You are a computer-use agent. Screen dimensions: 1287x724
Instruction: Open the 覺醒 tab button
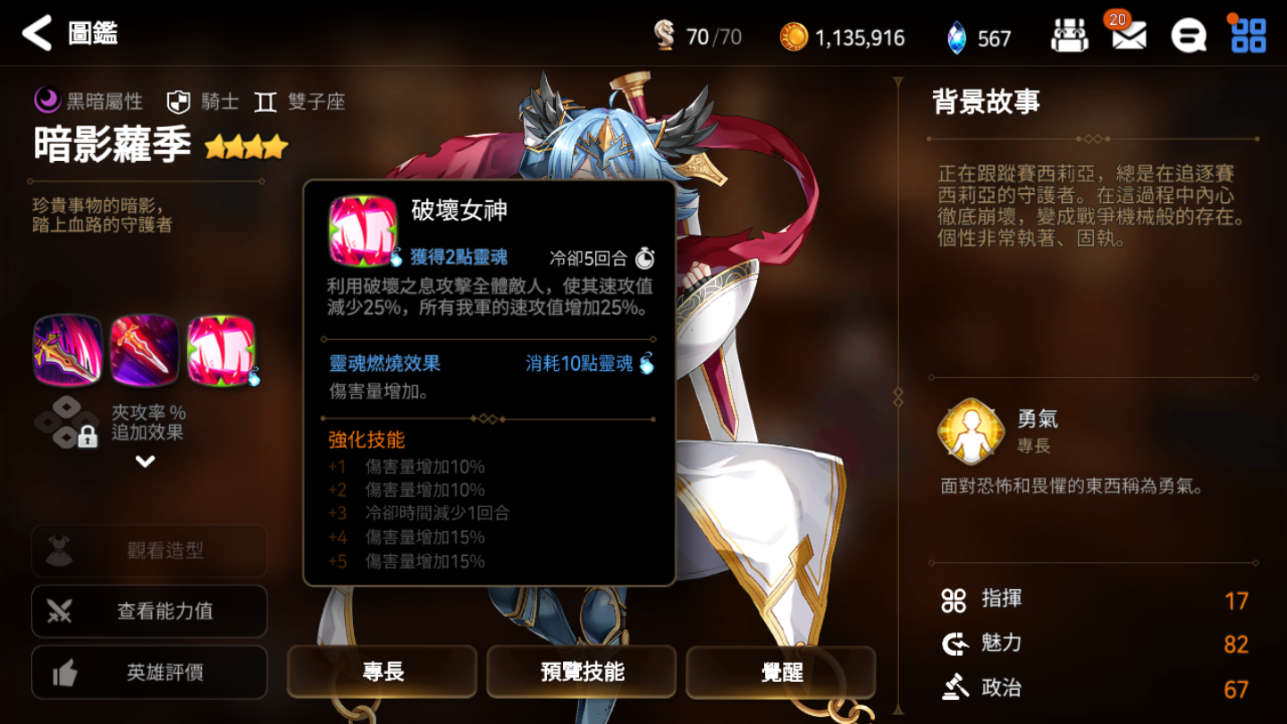(x=781, y=672)
